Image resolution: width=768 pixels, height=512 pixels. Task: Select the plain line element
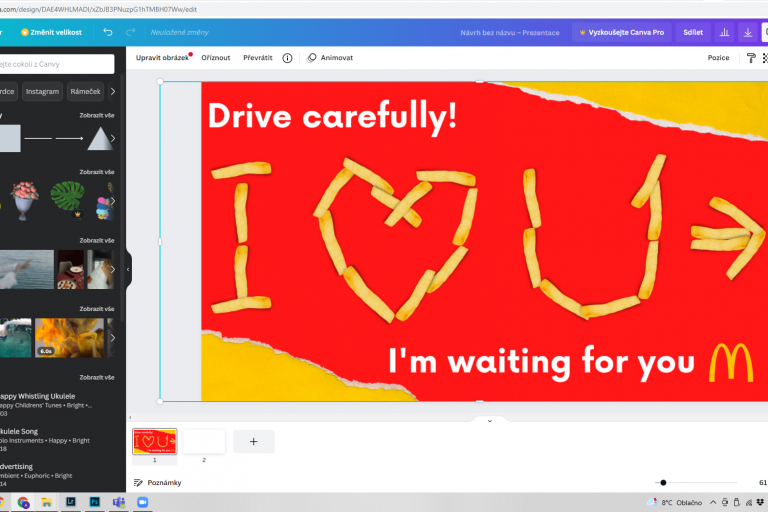38,139
